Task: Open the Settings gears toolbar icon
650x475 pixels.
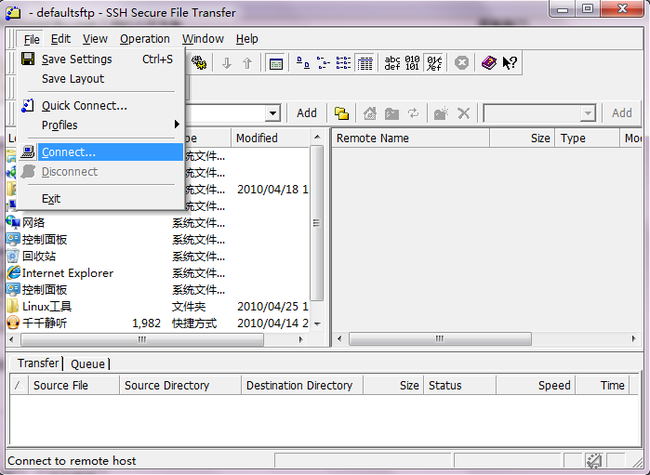Action: pyautogui.click(x=199, y=63)
